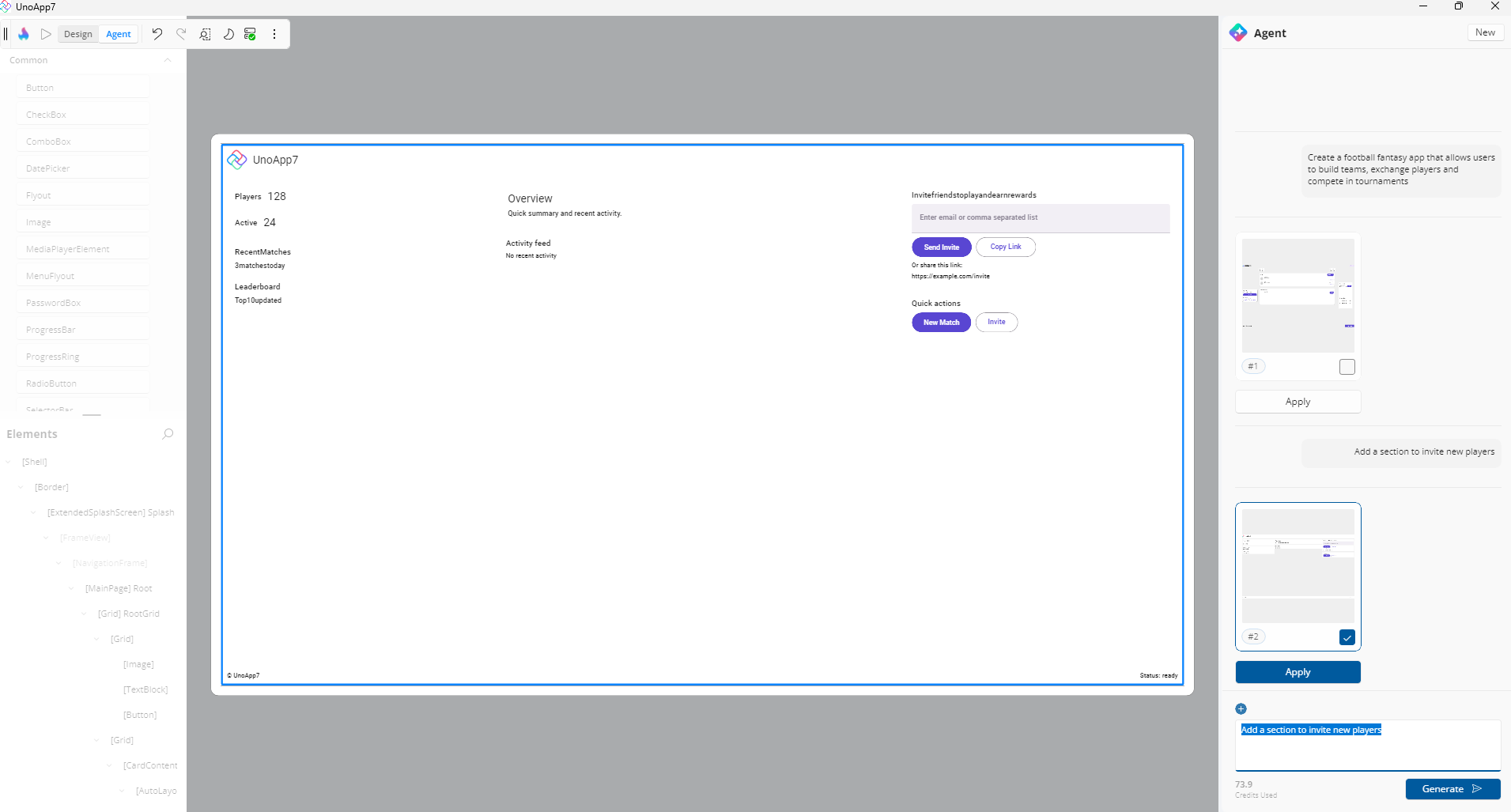Click the invite email input field
Viewport: 1511px width, 812px height.
[x=1040, y=217]
